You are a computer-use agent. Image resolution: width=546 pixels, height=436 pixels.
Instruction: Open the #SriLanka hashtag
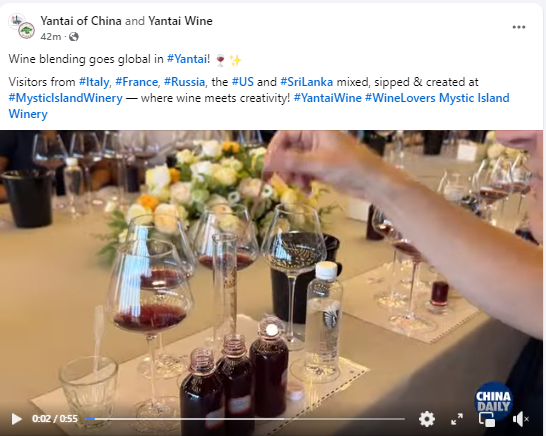[306, 82]
